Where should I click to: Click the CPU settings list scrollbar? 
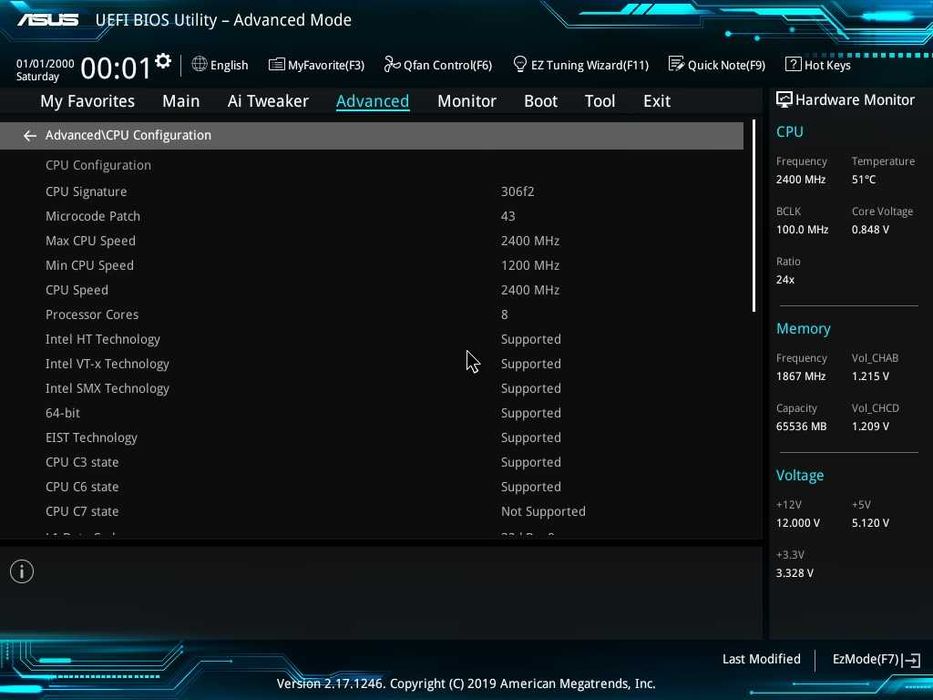pos(754,215)
